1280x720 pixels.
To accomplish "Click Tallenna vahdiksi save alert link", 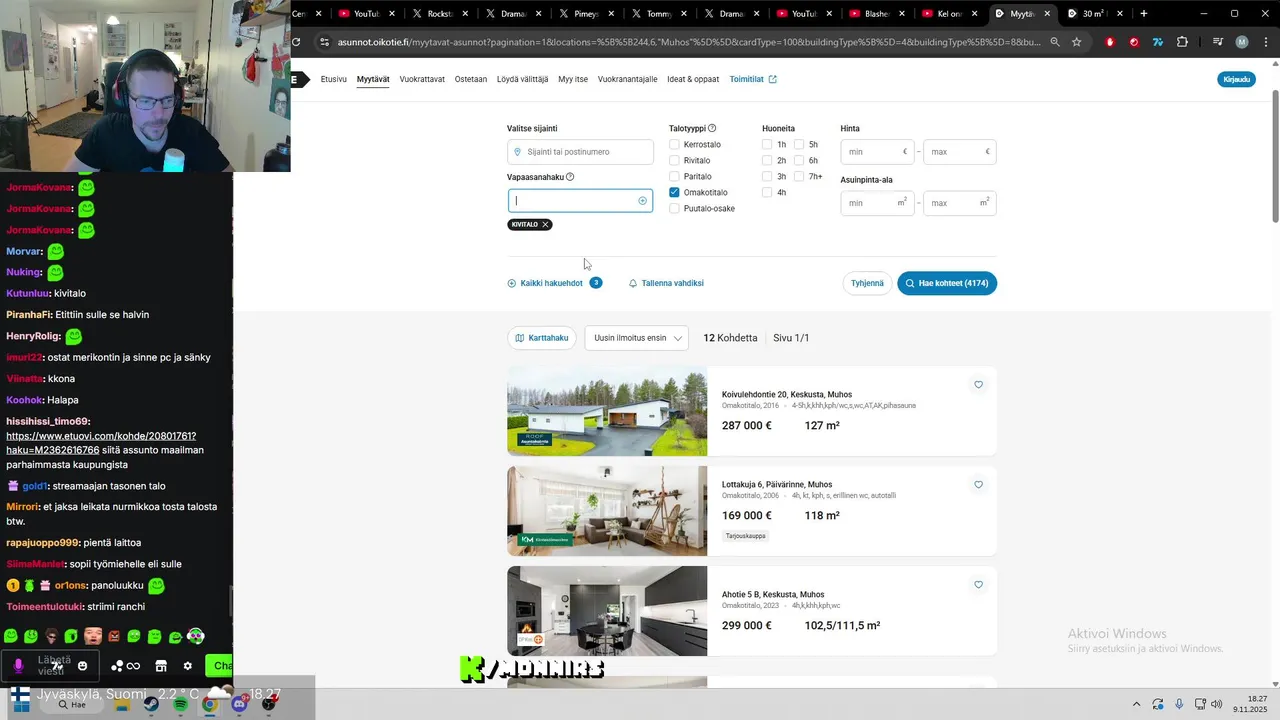I will point(666,283).
